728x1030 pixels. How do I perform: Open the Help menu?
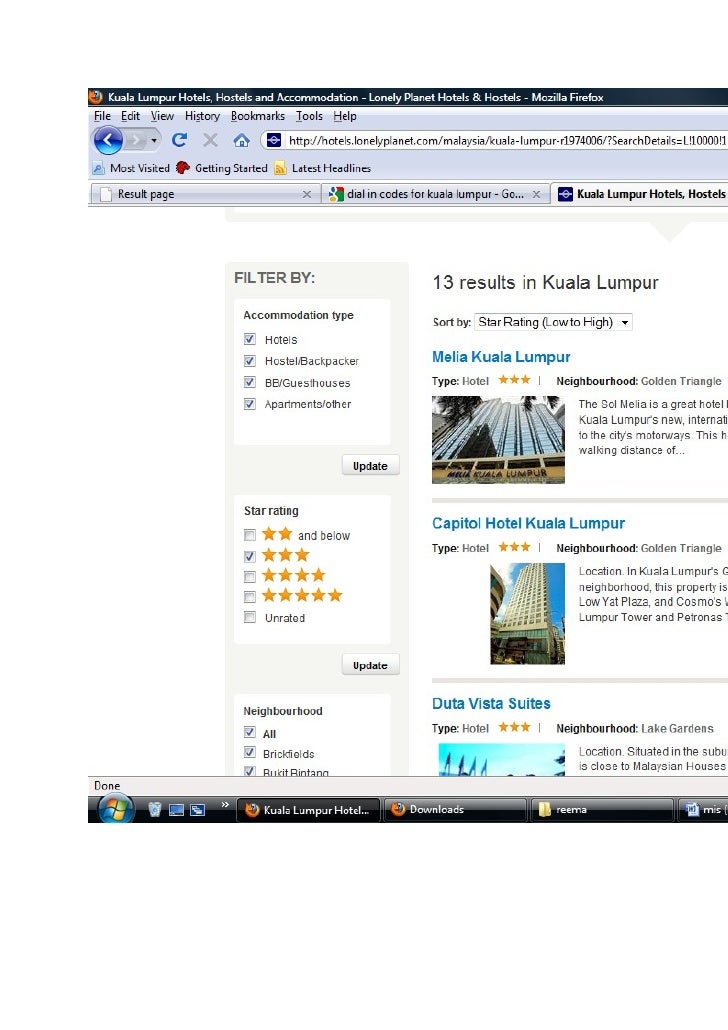(x=344, y=116)
